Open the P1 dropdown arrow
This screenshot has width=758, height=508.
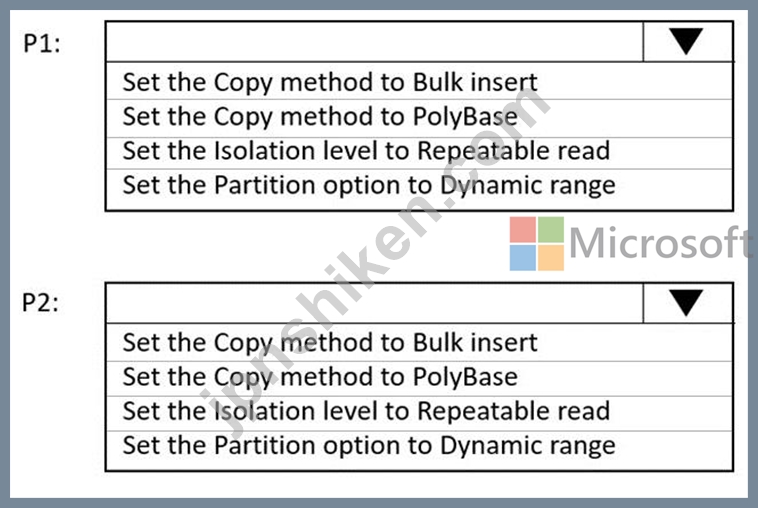click(687, 42)
